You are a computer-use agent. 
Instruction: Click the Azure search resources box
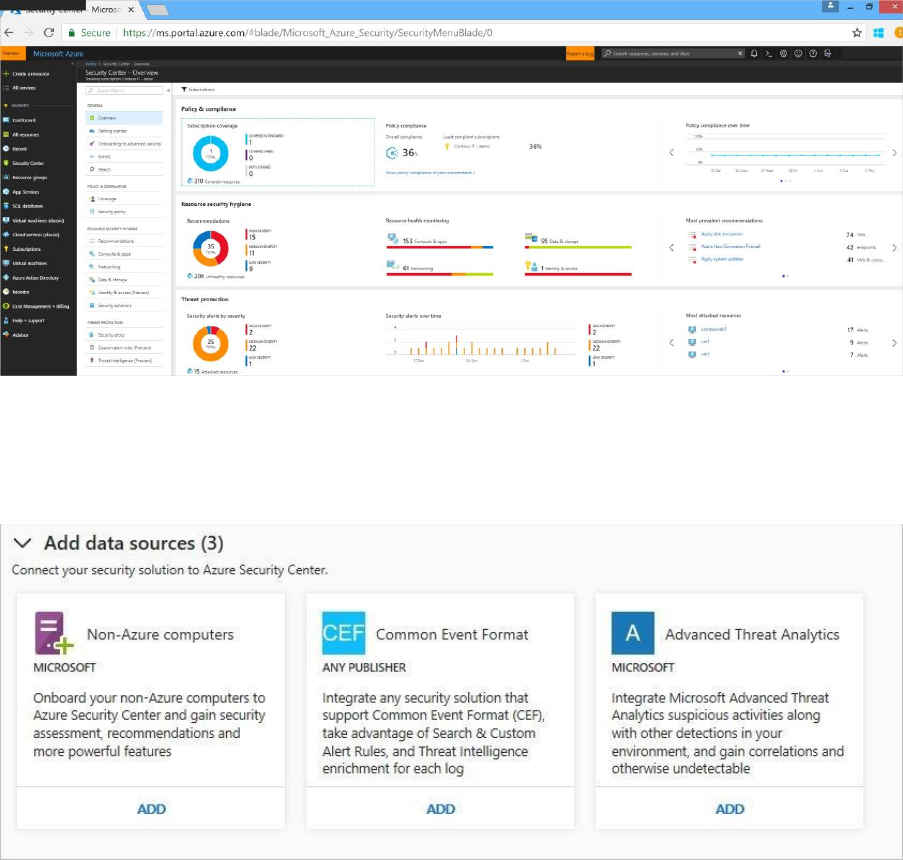[674, 54]
